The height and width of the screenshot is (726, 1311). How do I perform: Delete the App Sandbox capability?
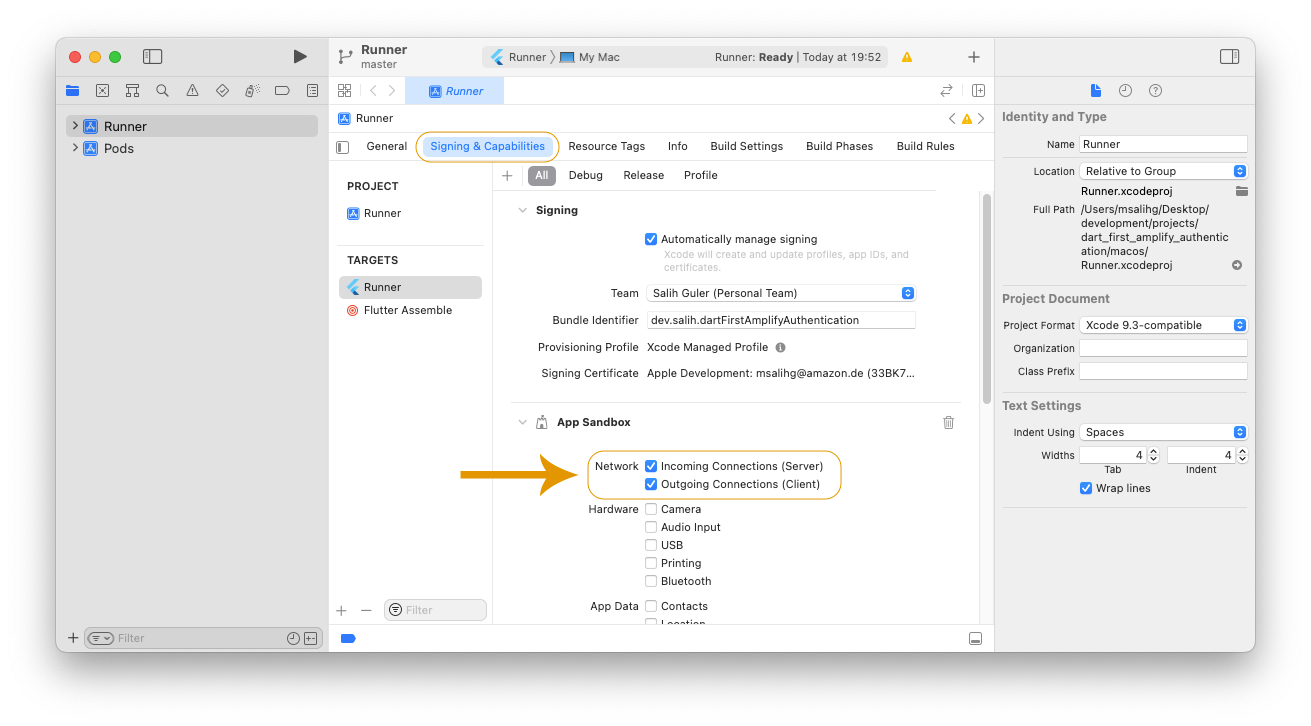click(949, 422)
